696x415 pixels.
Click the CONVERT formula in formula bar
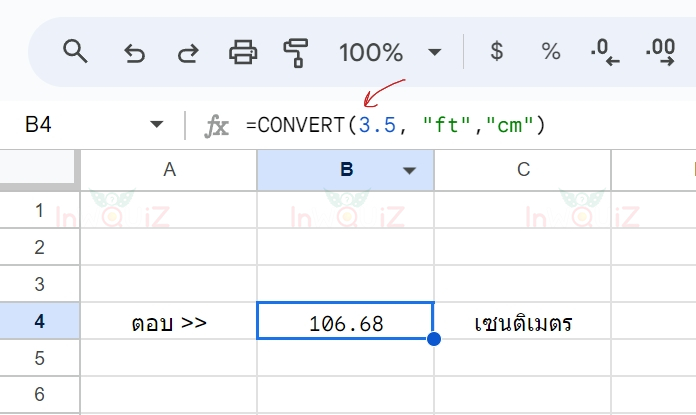(x=395, y=125)
